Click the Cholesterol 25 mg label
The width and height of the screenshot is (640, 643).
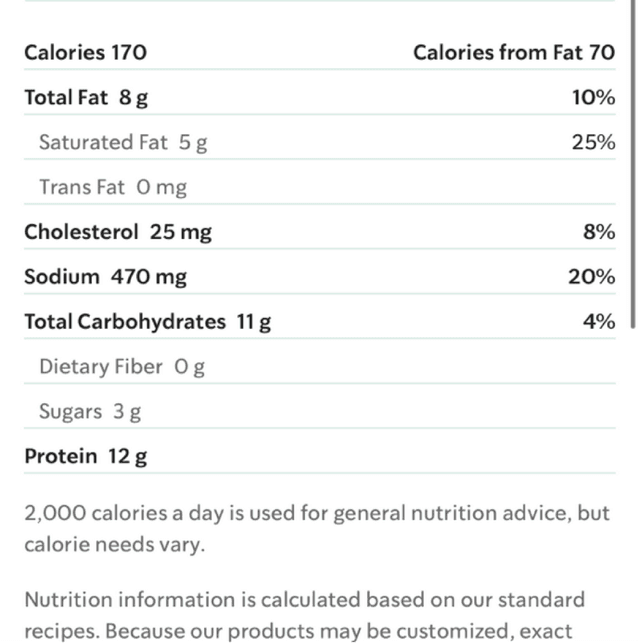tap(118, 232)
